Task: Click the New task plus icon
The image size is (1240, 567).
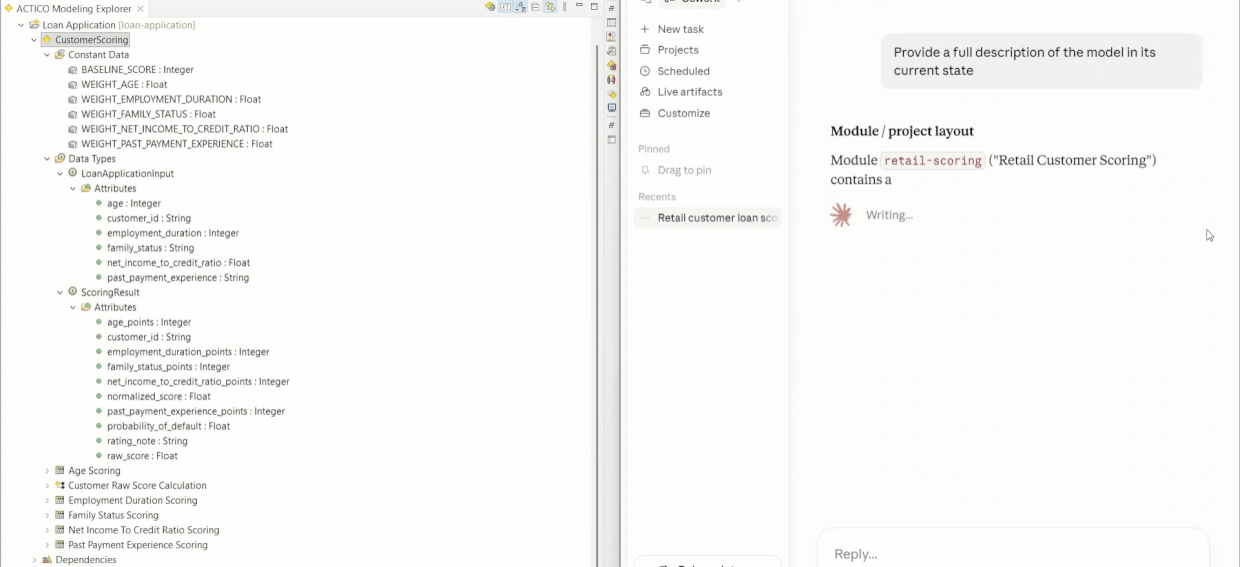Action: tap(645, 29)
